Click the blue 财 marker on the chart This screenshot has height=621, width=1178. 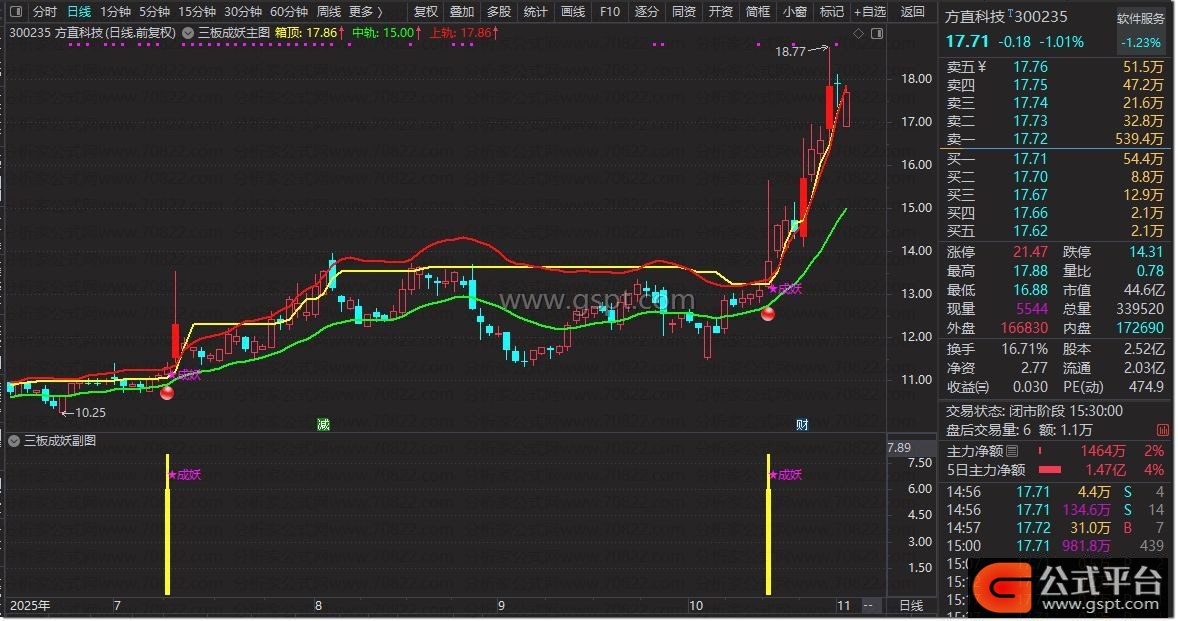click(x=802, y=424)
